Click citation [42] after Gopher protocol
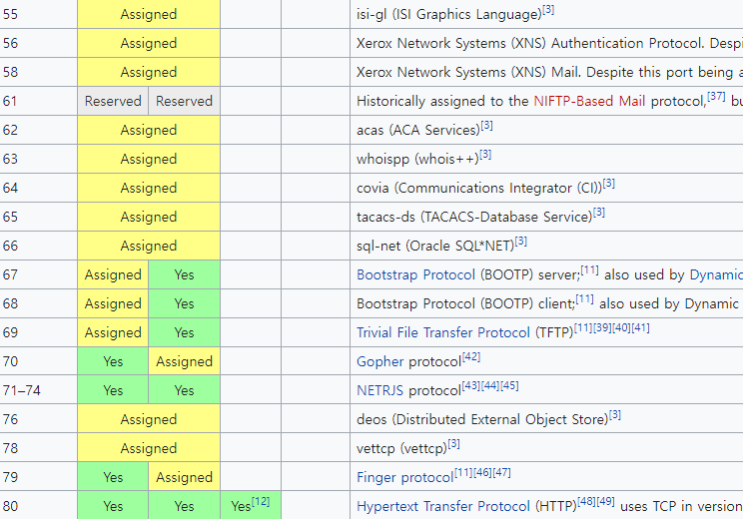743x519 pixels. 471,356
